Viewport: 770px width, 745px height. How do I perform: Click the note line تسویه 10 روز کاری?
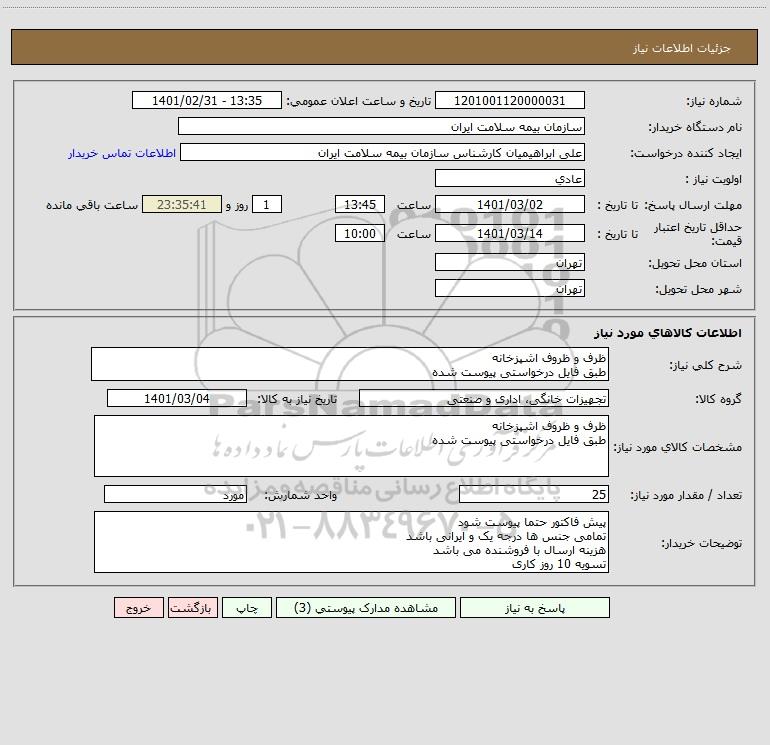point(559,564)
